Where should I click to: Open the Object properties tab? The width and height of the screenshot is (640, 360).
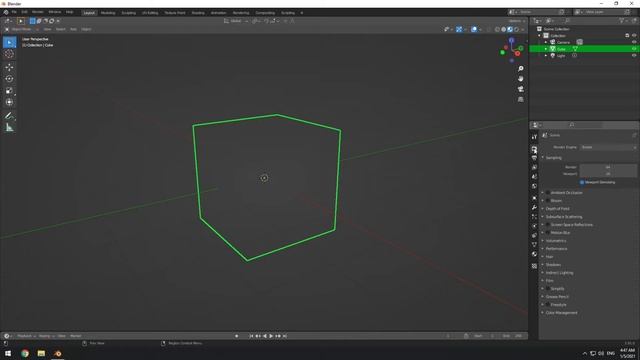tap(534, 198)
